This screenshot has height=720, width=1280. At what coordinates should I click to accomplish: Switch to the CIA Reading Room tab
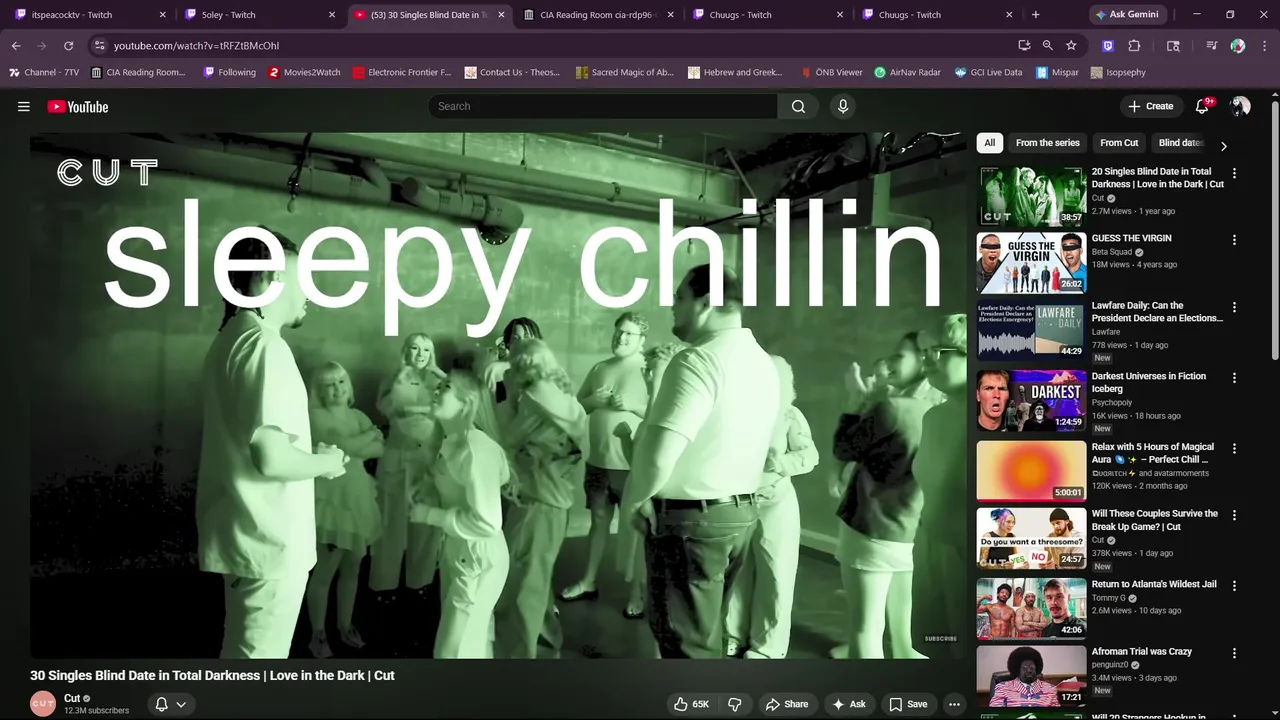click(600, 15)
